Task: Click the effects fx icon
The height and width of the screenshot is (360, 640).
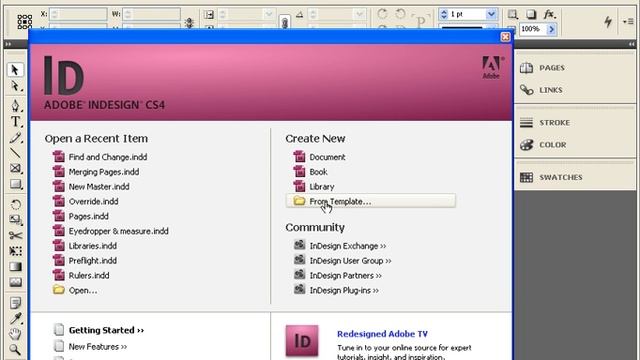Action: (x=550, y=14)
